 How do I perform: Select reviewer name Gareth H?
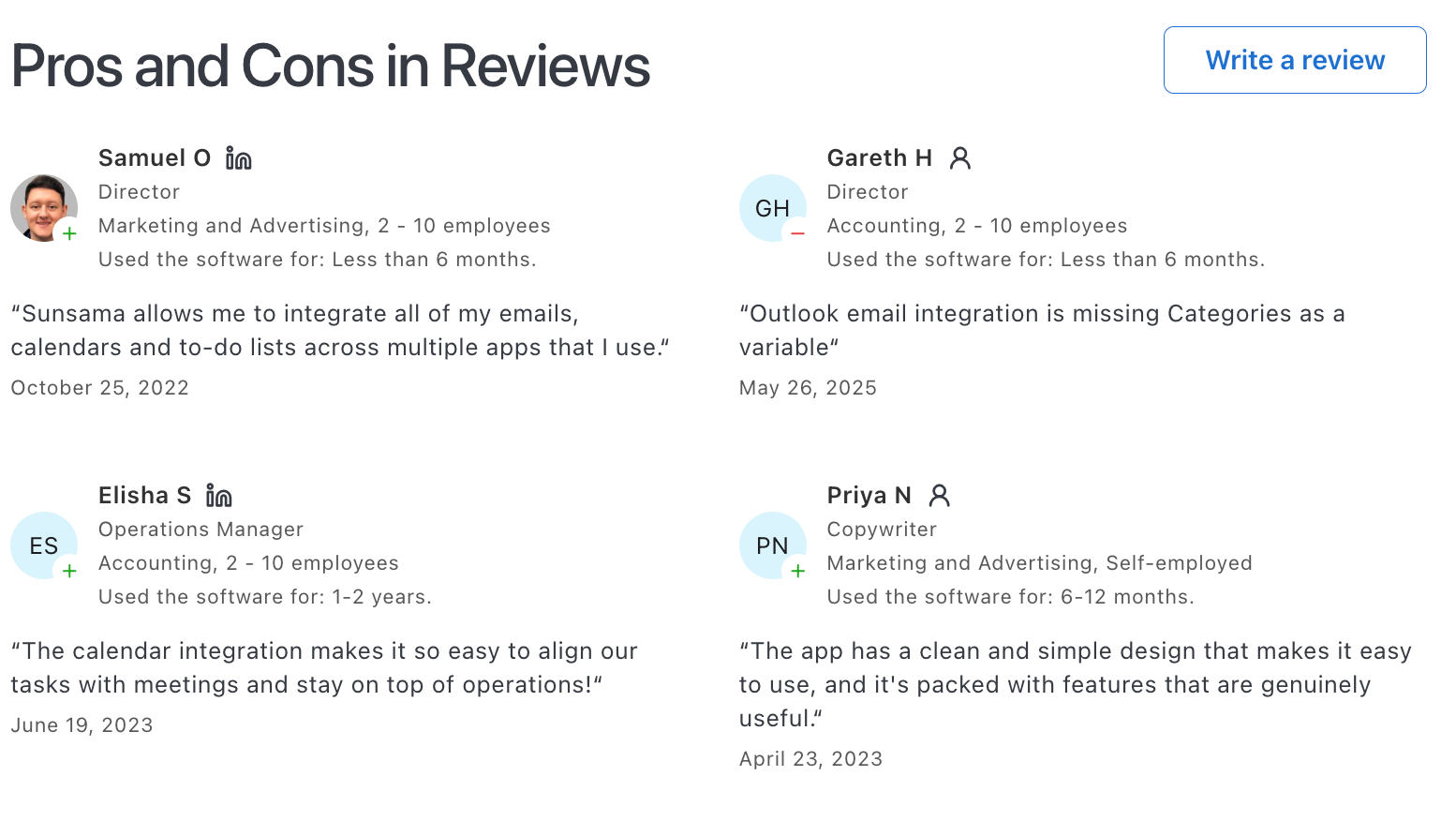click(x=879, y=157)
